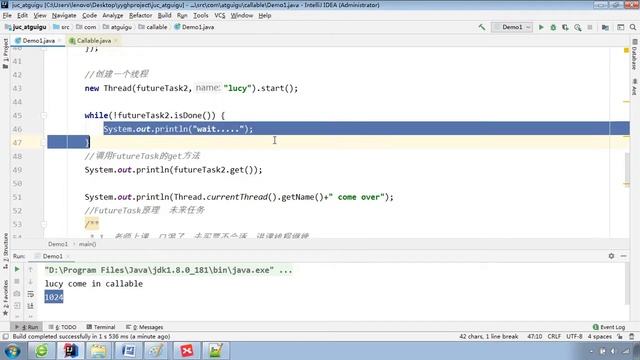
Task: Click the Stop icon in Run panel
Action: (17, 281)
